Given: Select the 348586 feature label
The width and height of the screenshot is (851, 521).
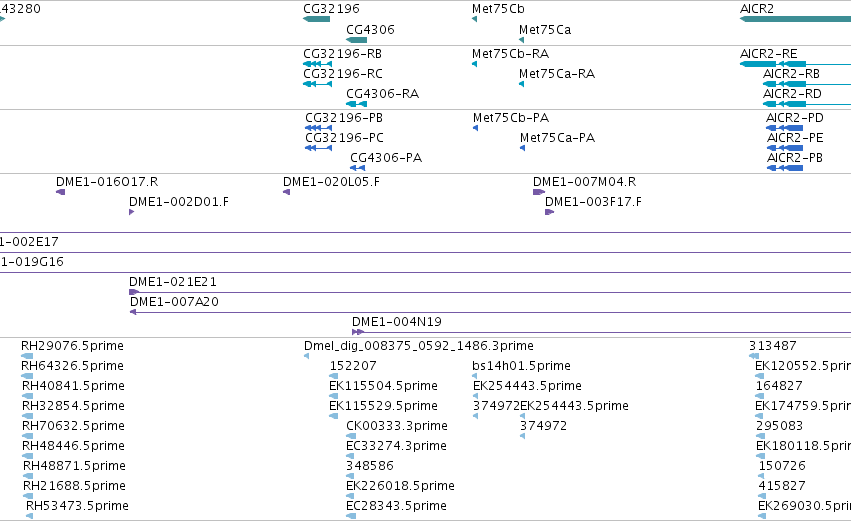Looking at the screenshot, I should [370, 466].
